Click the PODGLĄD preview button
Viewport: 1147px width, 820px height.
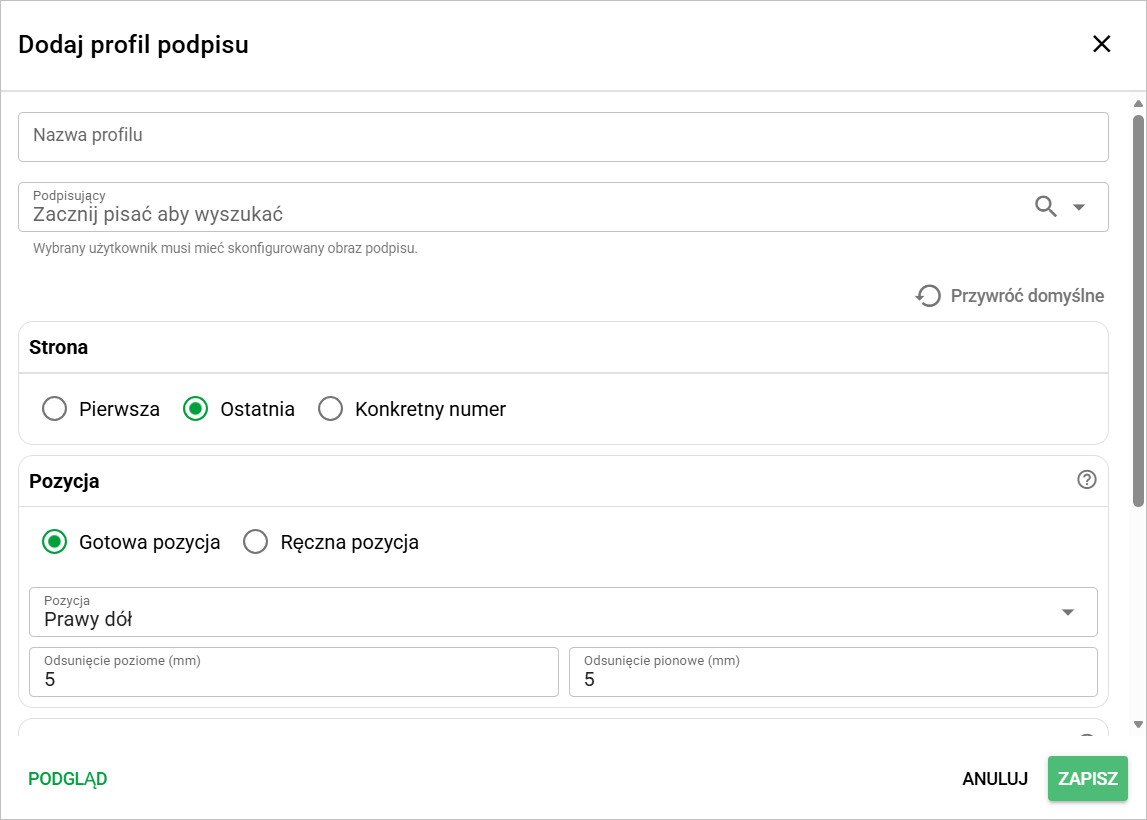(68, 779)
